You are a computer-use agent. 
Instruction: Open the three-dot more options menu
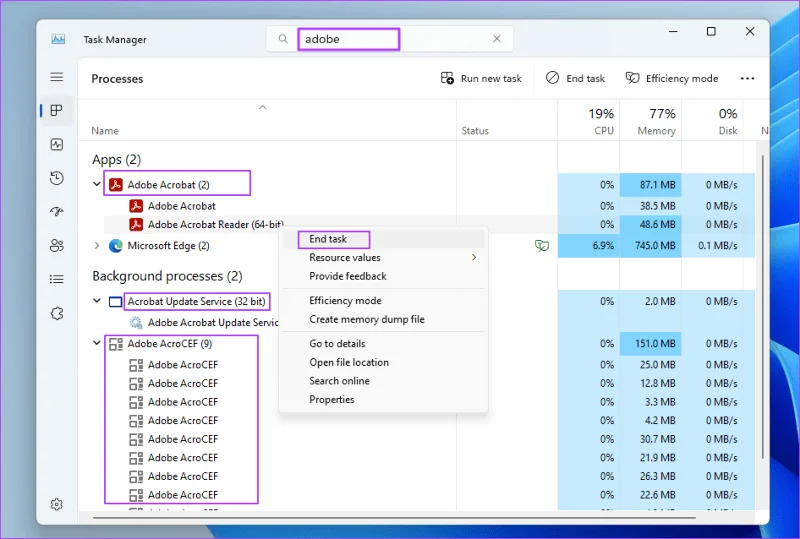(x=747, y=78)
